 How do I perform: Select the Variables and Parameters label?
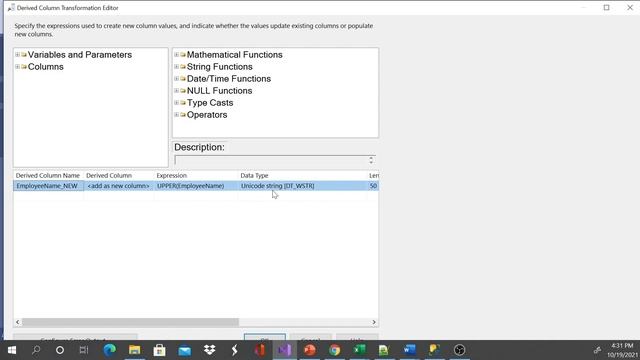(80, 55)
